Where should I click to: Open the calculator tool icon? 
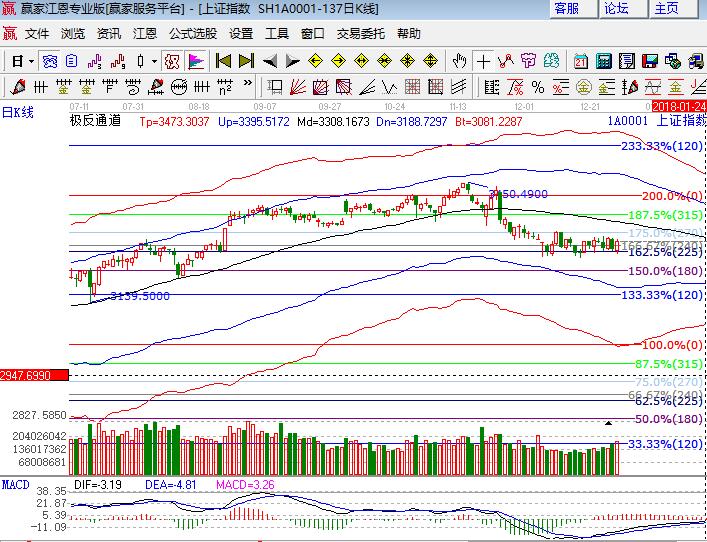pos(604,61)
